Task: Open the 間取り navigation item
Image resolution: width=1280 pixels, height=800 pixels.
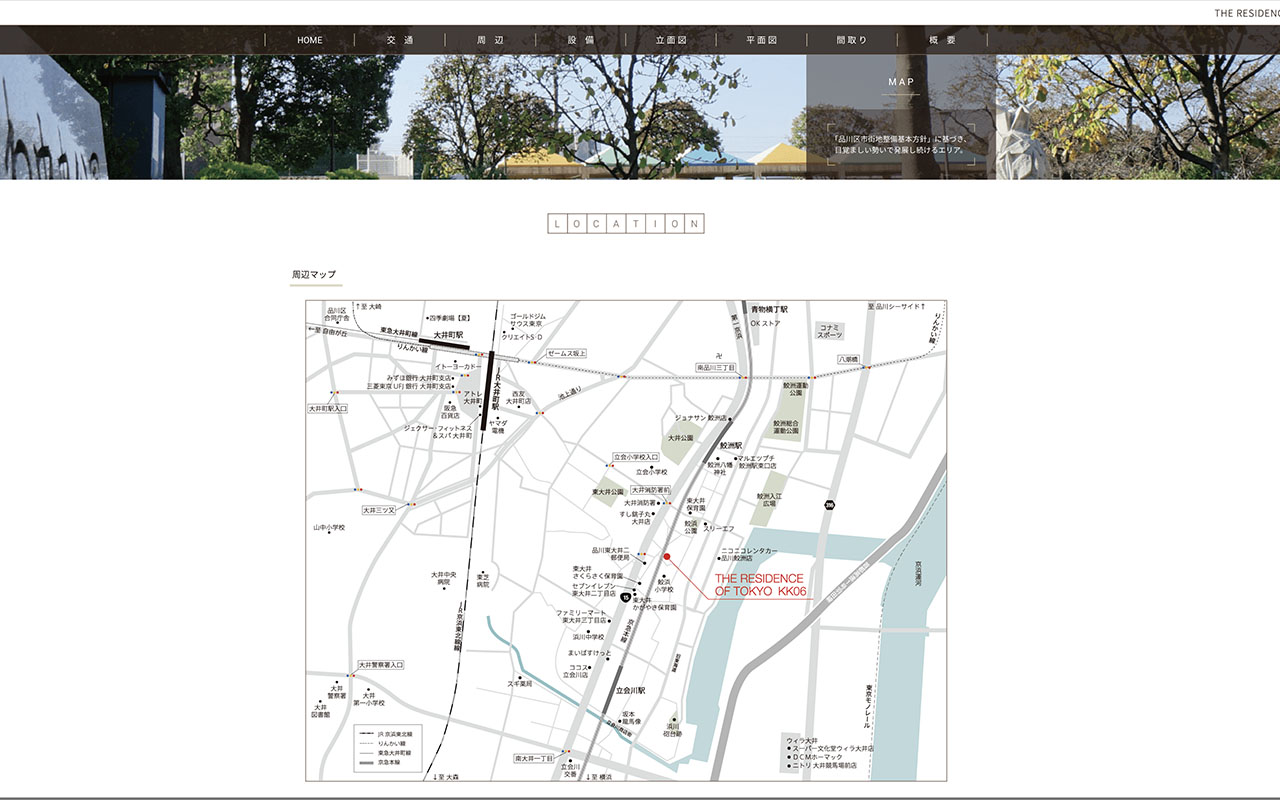Action: (x=852, y=40)
